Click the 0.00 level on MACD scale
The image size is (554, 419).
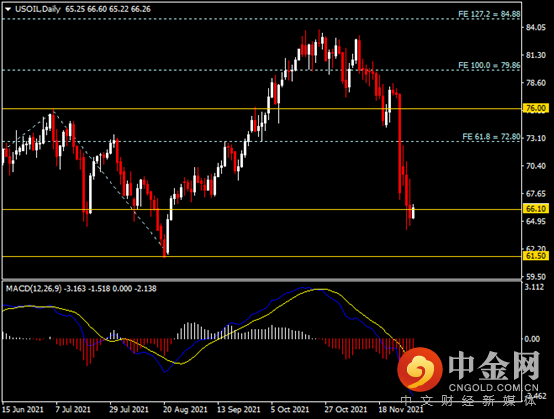click(x=532, y=339)
